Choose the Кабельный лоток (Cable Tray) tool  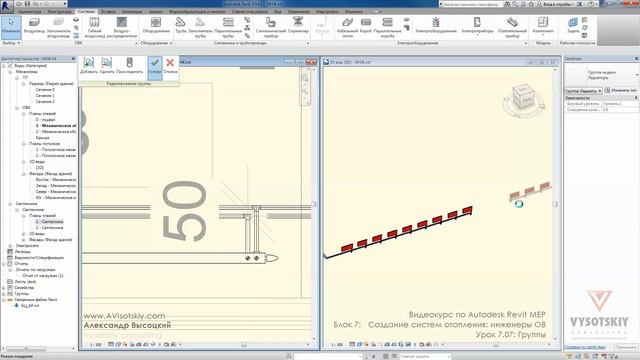347,27
